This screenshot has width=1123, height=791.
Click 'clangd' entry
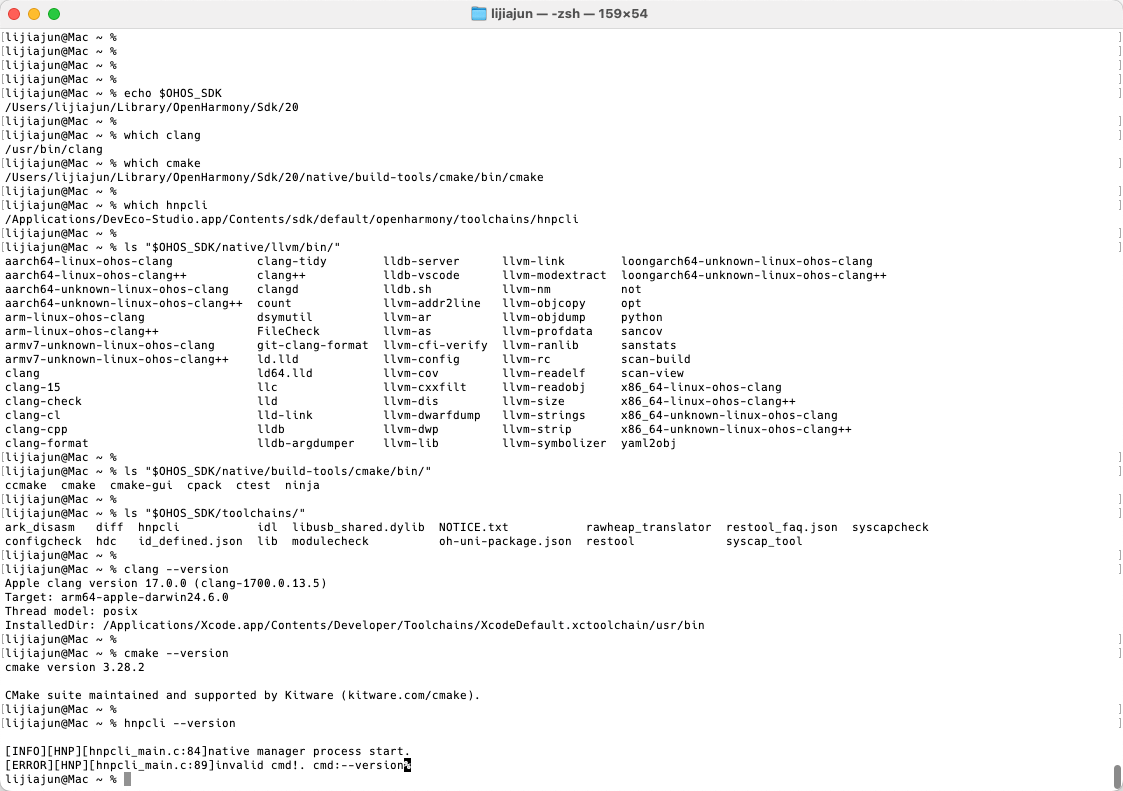(x=278, y=289)
